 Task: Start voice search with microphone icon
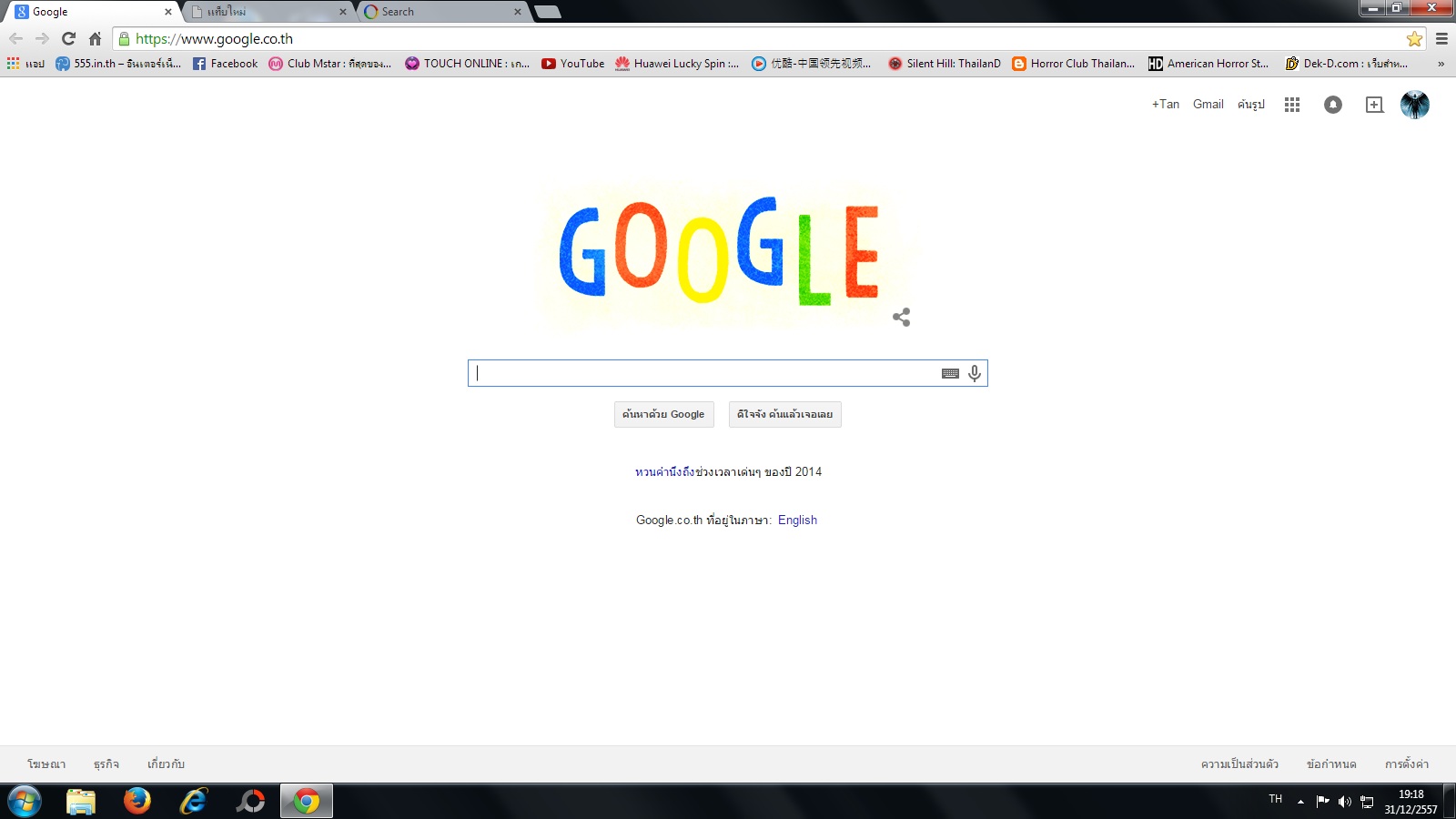click(x=975, y=373)
